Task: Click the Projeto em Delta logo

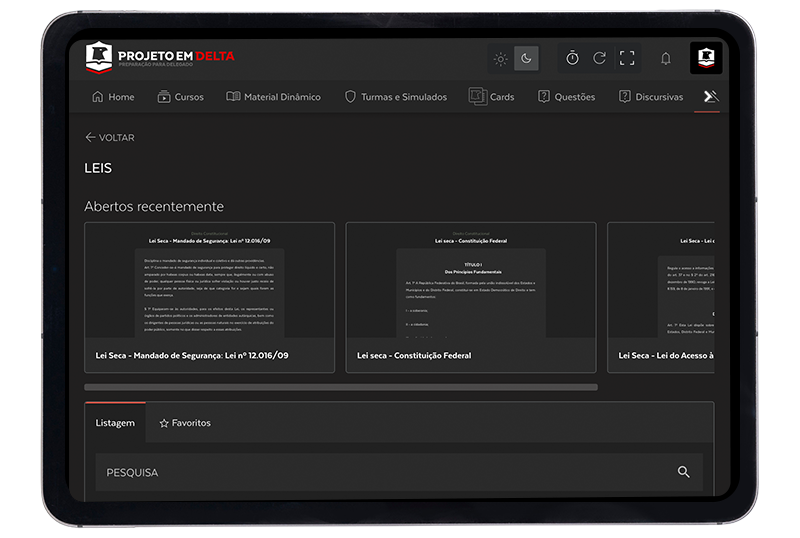Action: point(160,57)
